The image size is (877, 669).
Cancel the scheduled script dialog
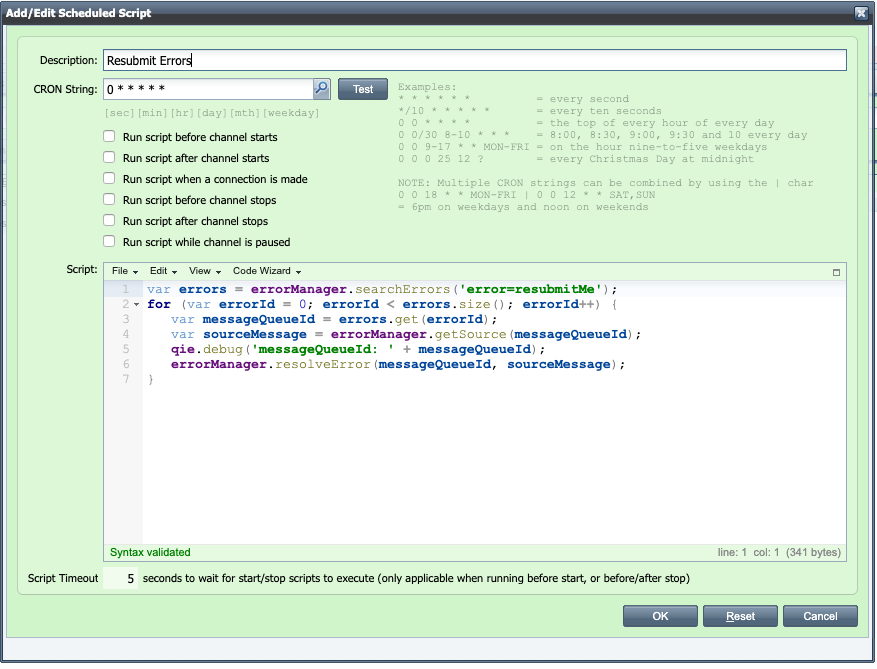coord(820,616)
